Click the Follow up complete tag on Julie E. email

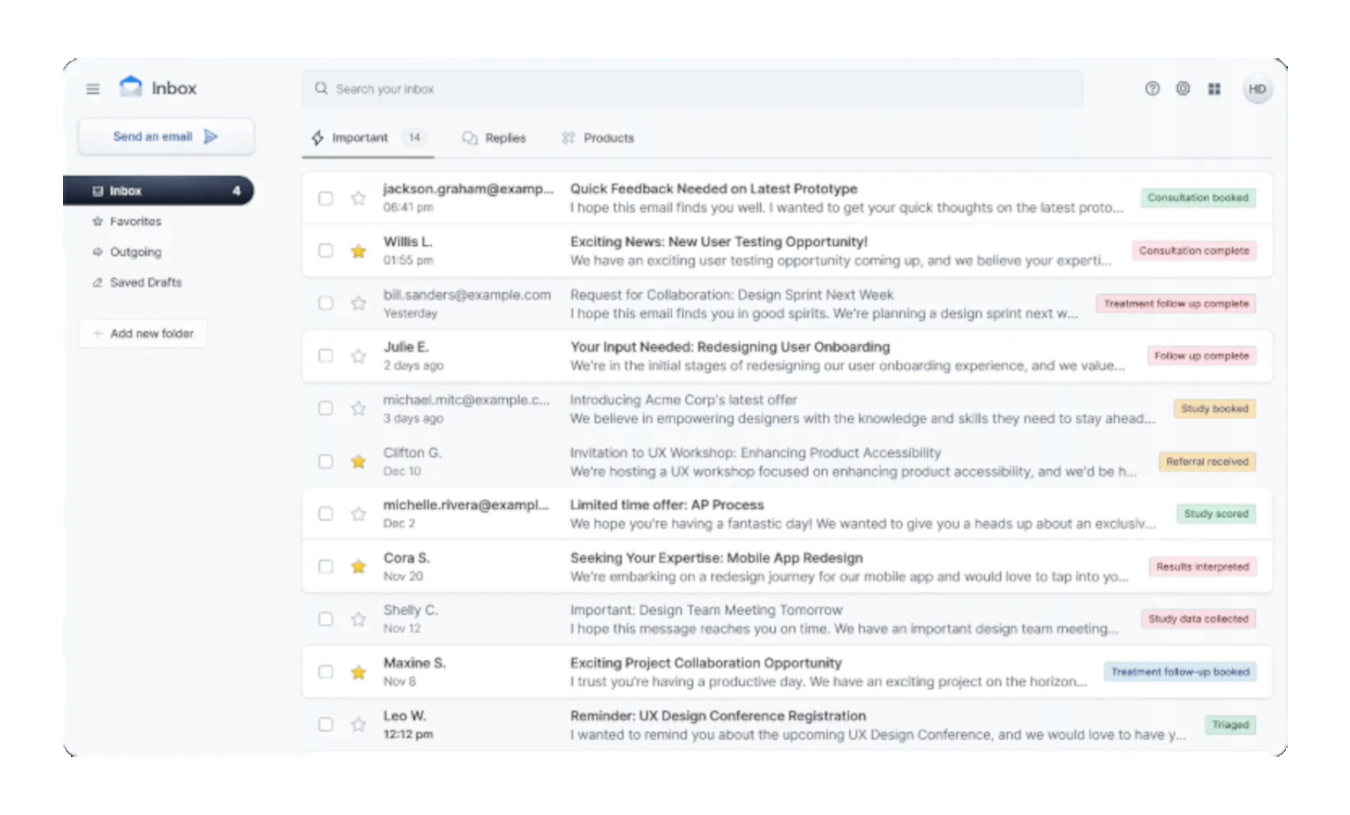coord(1201,356)
